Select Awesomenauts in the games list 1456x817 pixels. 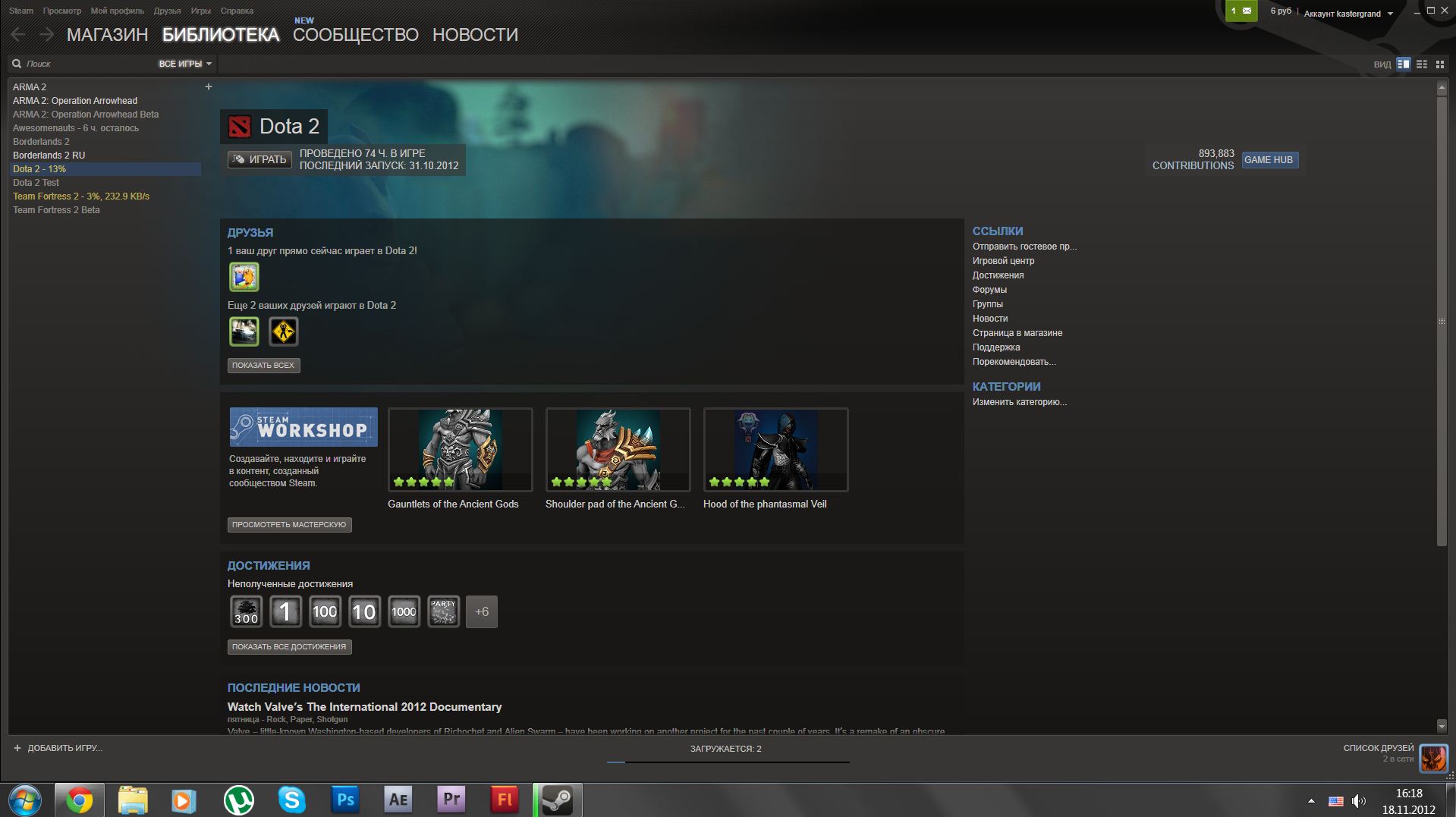[x=105, y=128]
